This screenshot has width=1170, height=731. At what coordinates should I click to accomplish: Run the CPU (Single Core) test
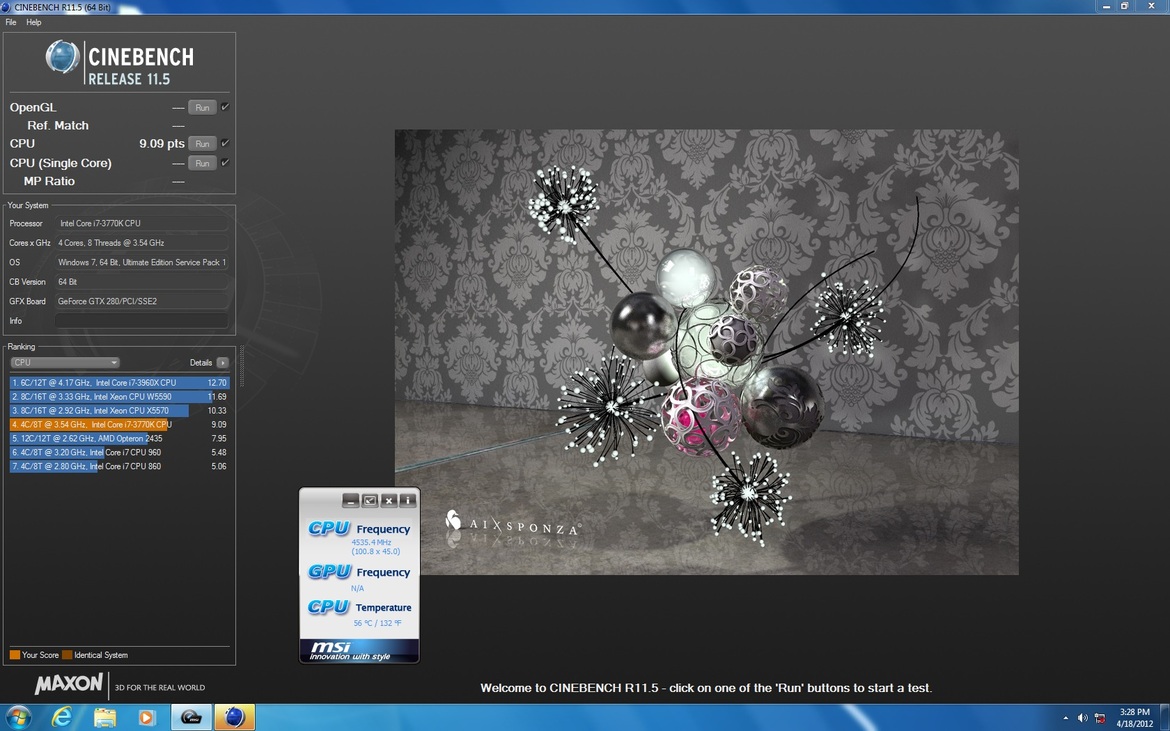tap(202, 163)
